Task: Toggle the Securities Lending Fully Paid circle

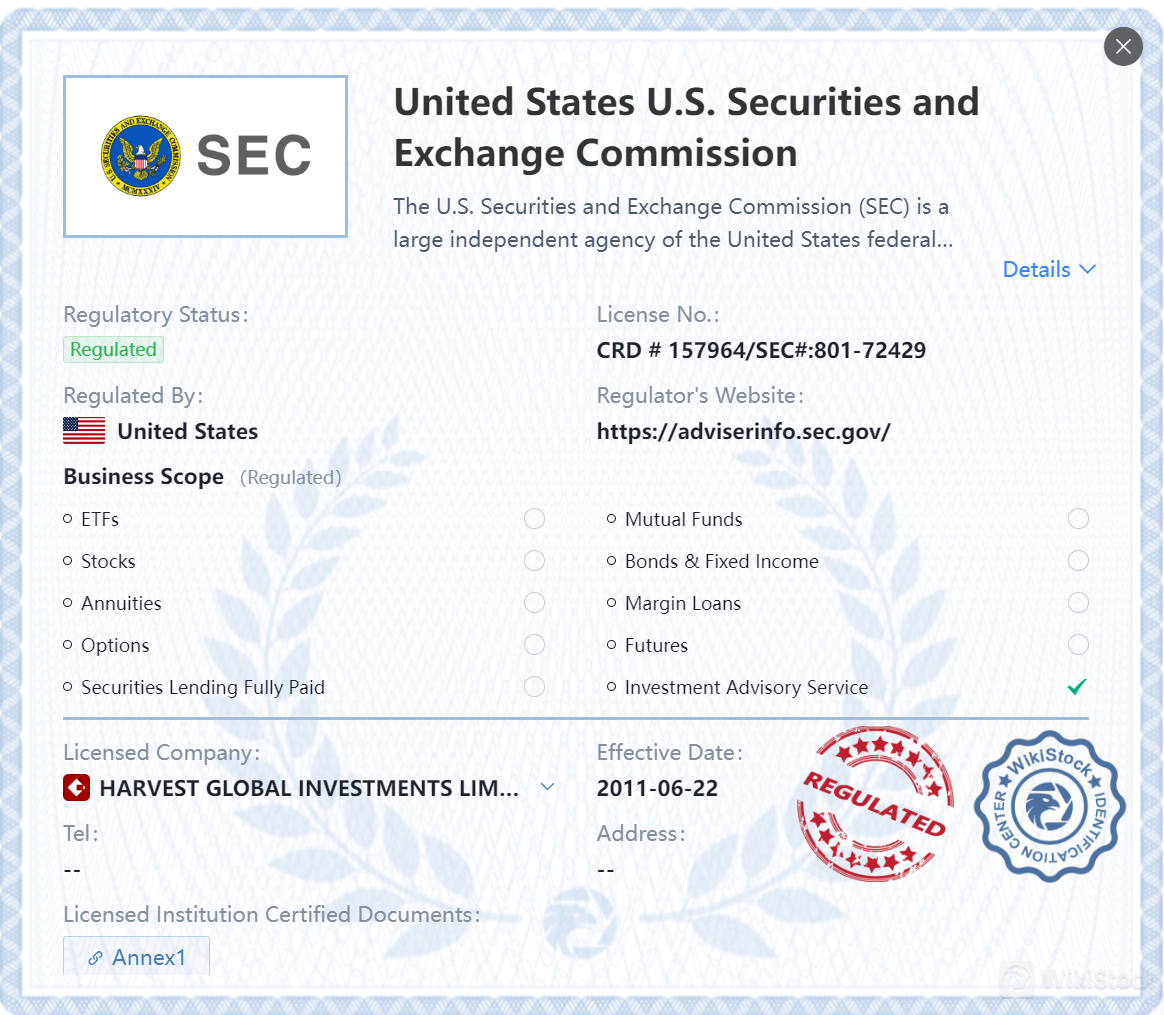Action: (x=534, y=687)
